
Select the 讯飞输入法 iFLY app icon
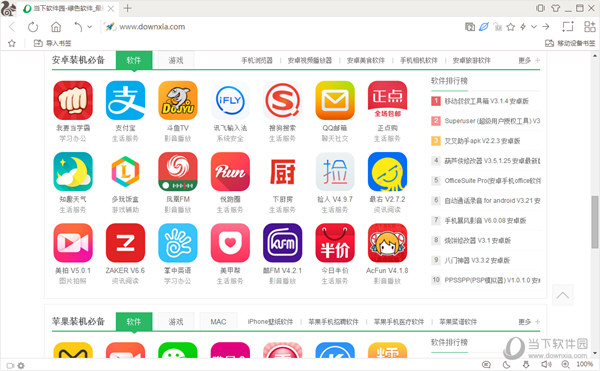230,100
